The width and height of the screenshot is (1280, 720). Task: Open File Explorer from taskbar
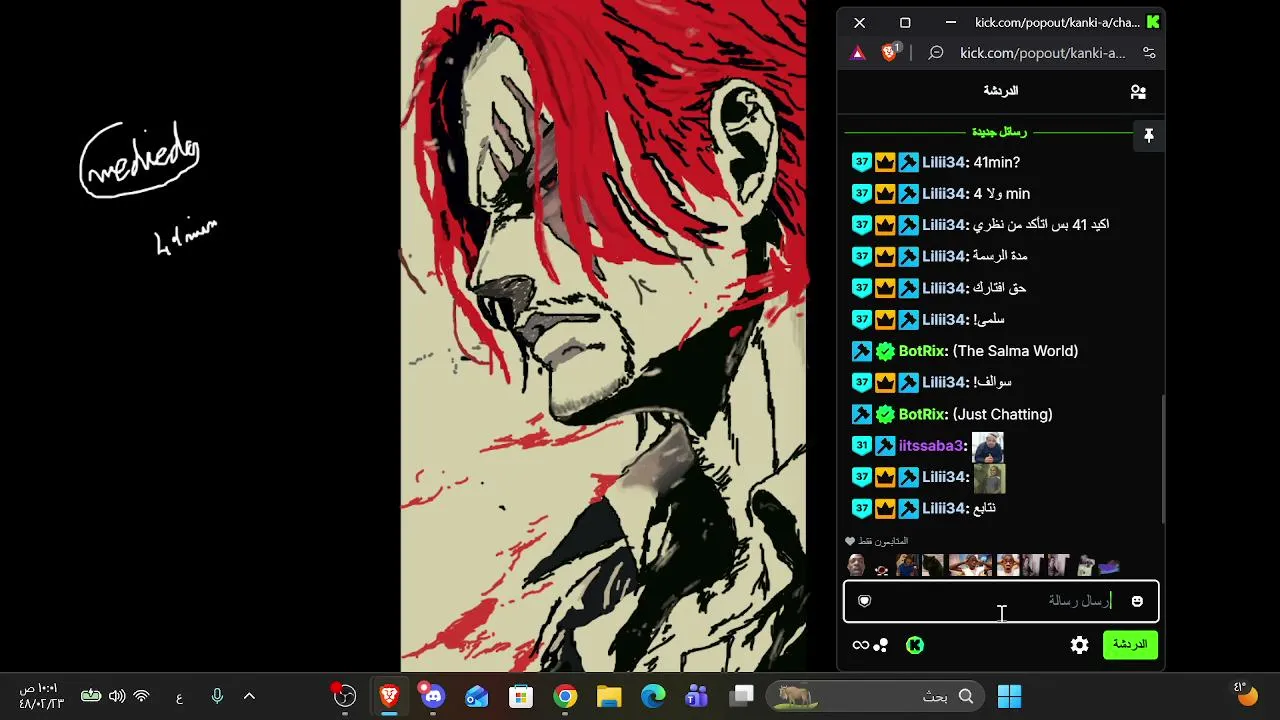point(609,696)
